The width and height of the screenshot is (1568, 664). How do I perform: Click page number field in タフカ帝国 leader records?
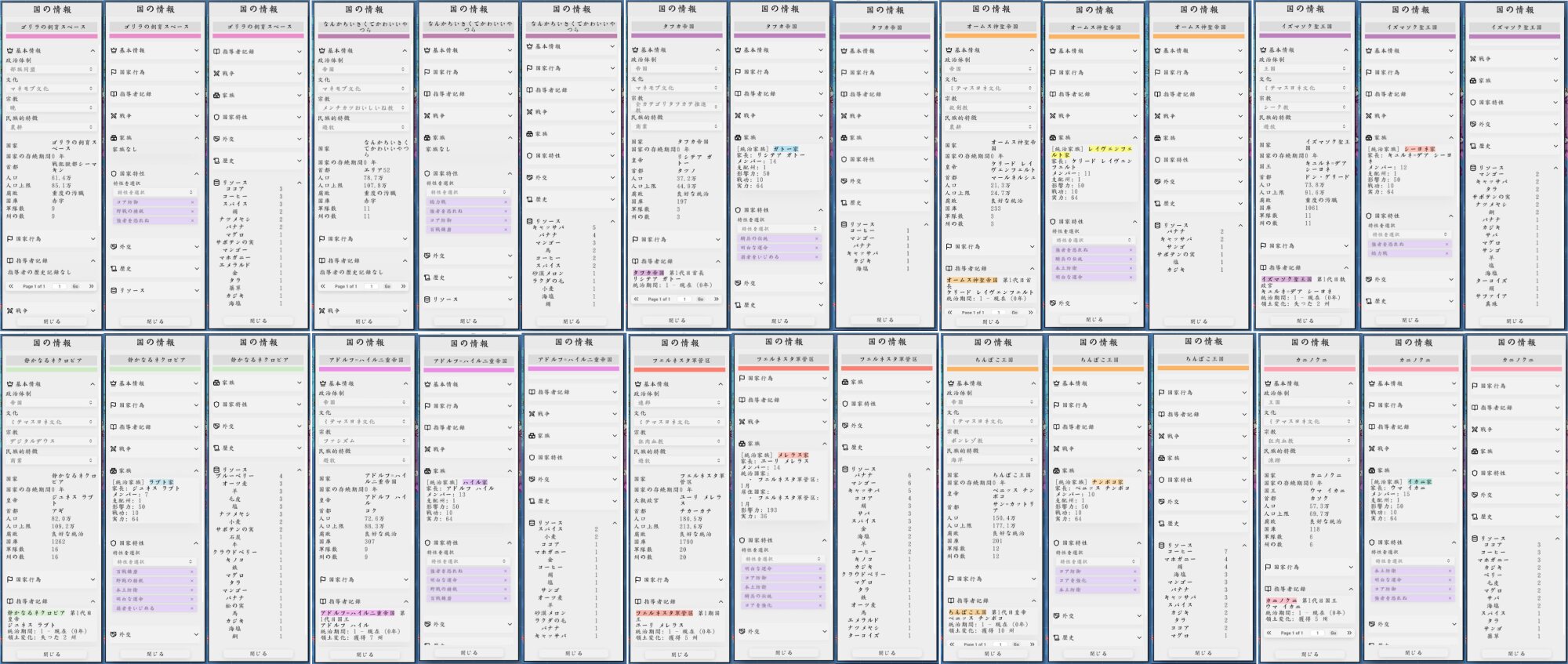click(684, 299)
